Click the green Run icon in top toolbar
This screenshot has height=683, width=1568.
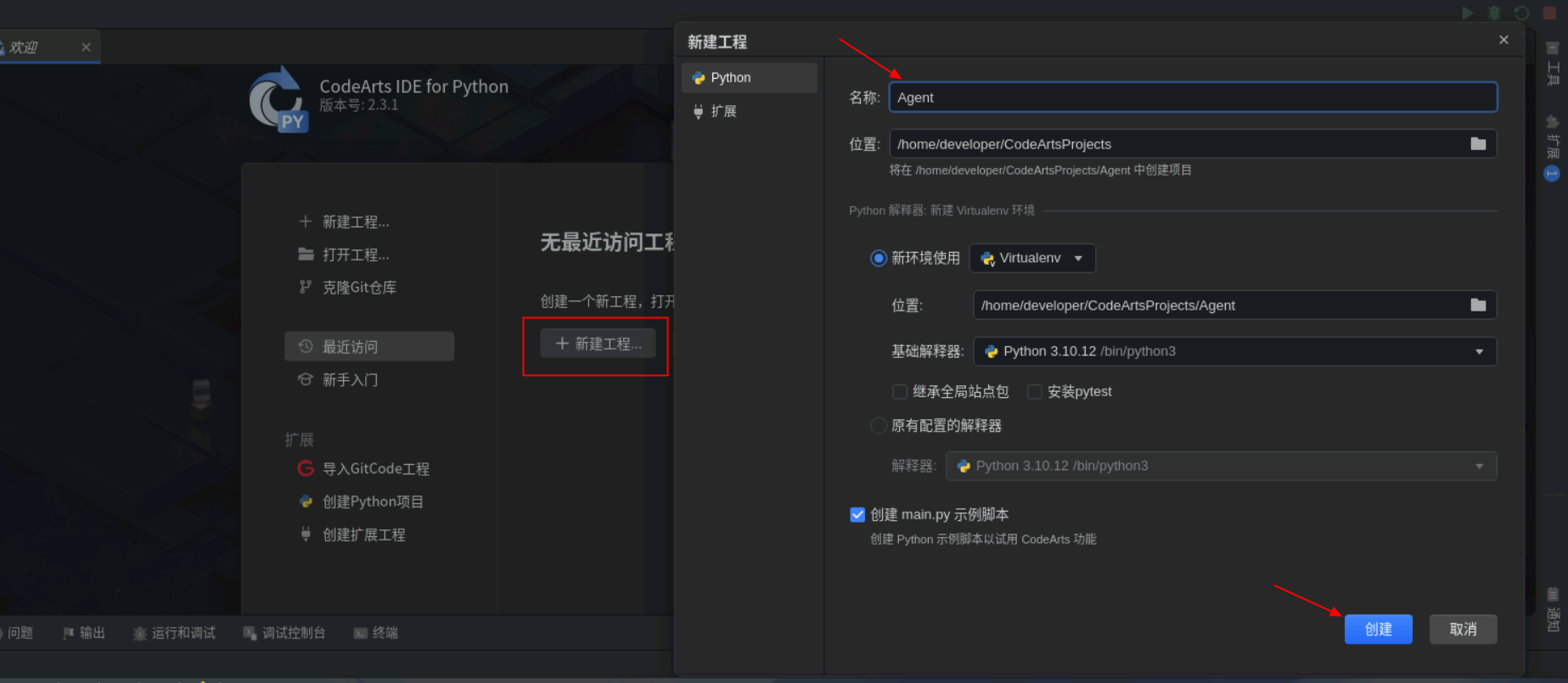(1467, 13)
